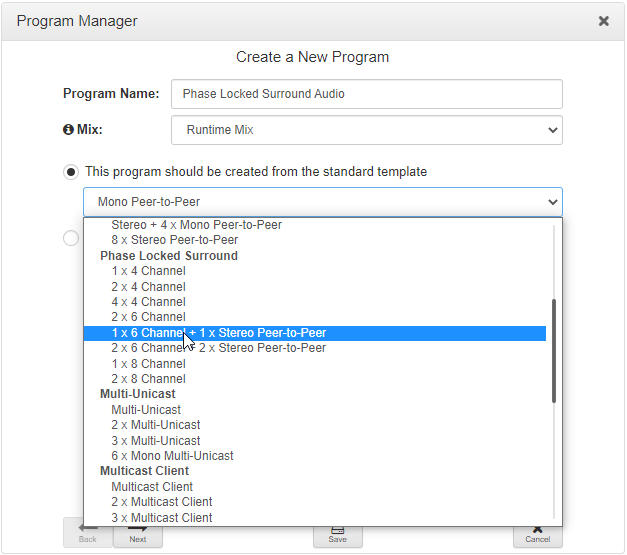Image resolution: width=627 pixels, height=555 pixels.
Task: Select the 2 x 8 Channel option
Action: tap(148, 379)
